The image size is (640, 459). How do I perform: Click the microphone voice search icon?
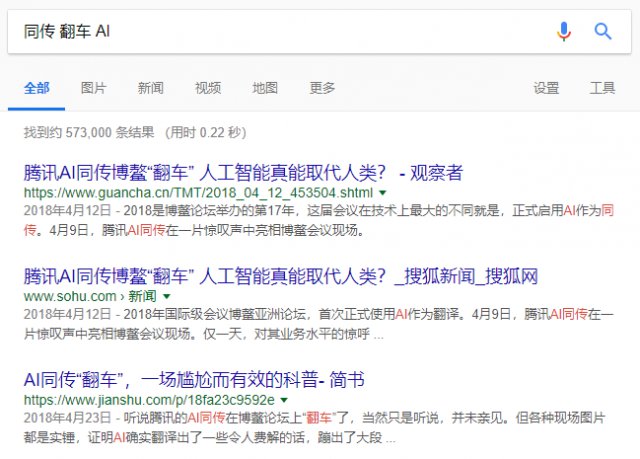[564, 31]
